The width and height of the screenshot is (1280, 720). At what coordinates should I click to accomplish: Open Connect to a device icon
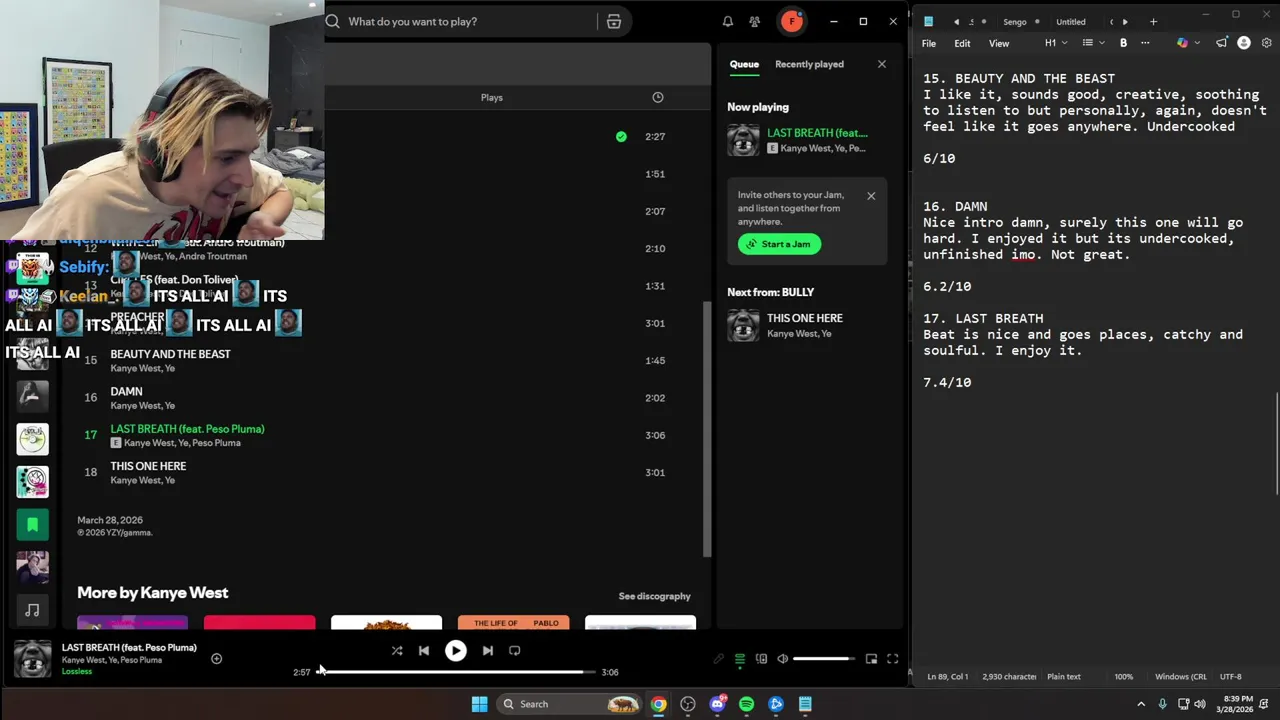(761, 659)
